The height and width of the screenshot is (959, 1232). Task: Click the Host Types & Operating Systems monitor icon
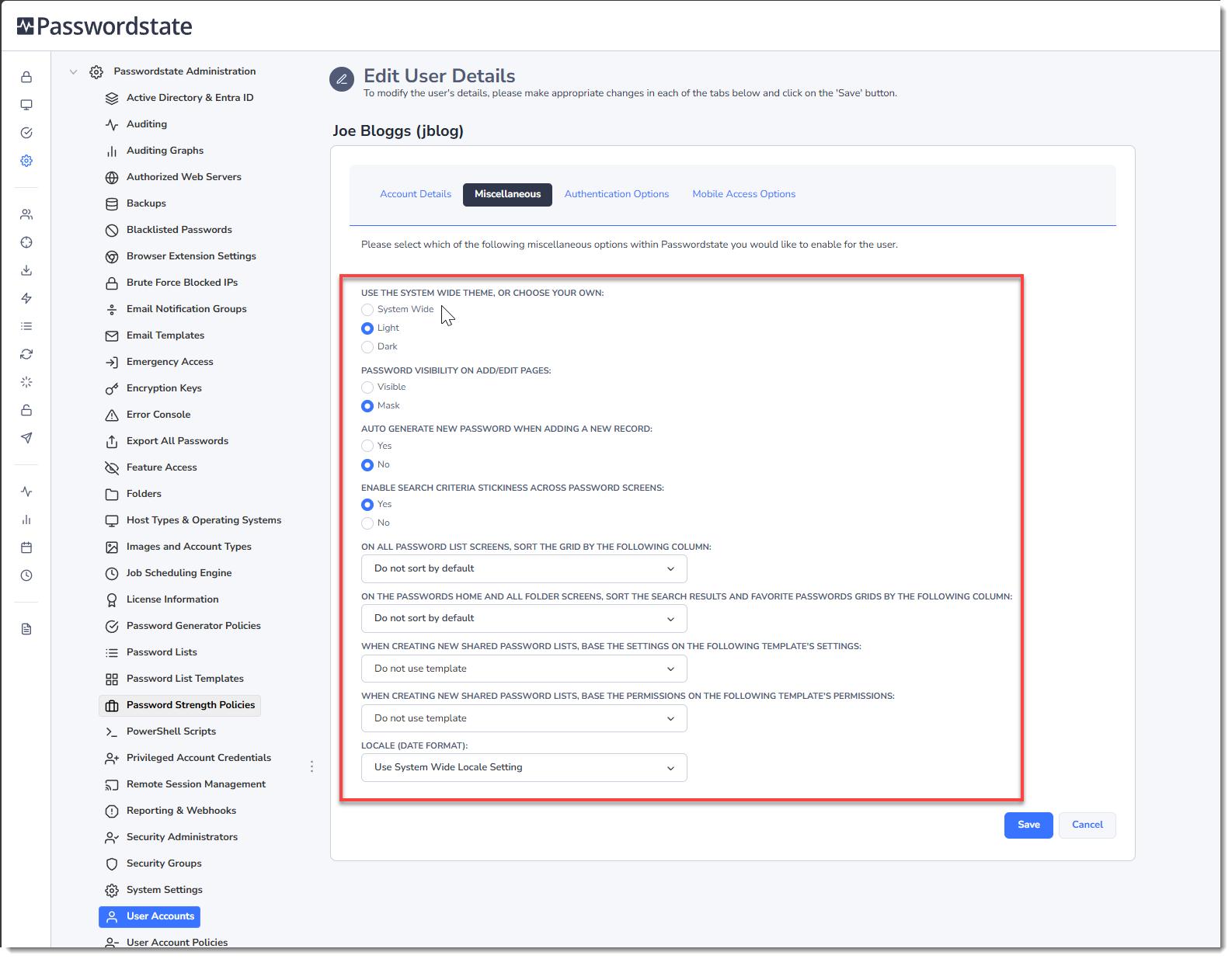112,521
